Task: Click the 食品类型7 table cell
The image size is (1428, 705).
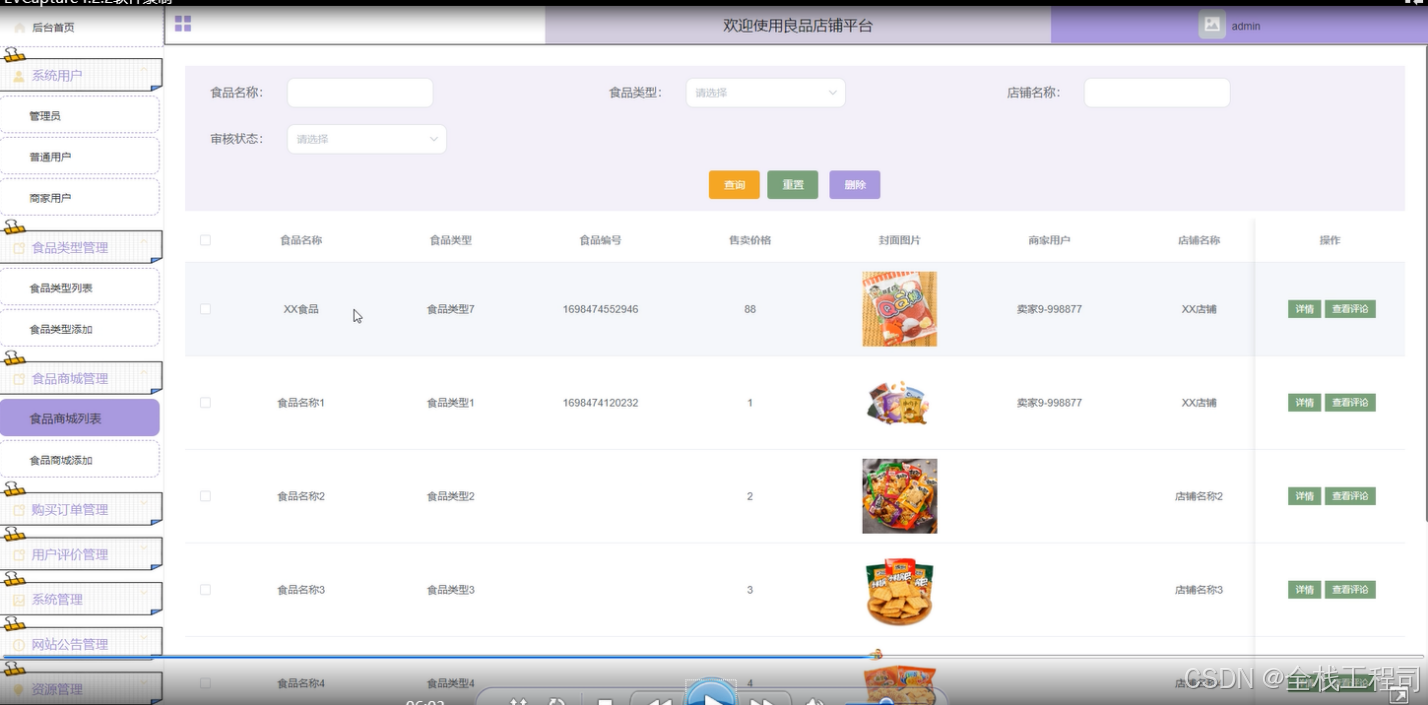Action: tap(451, 309)
